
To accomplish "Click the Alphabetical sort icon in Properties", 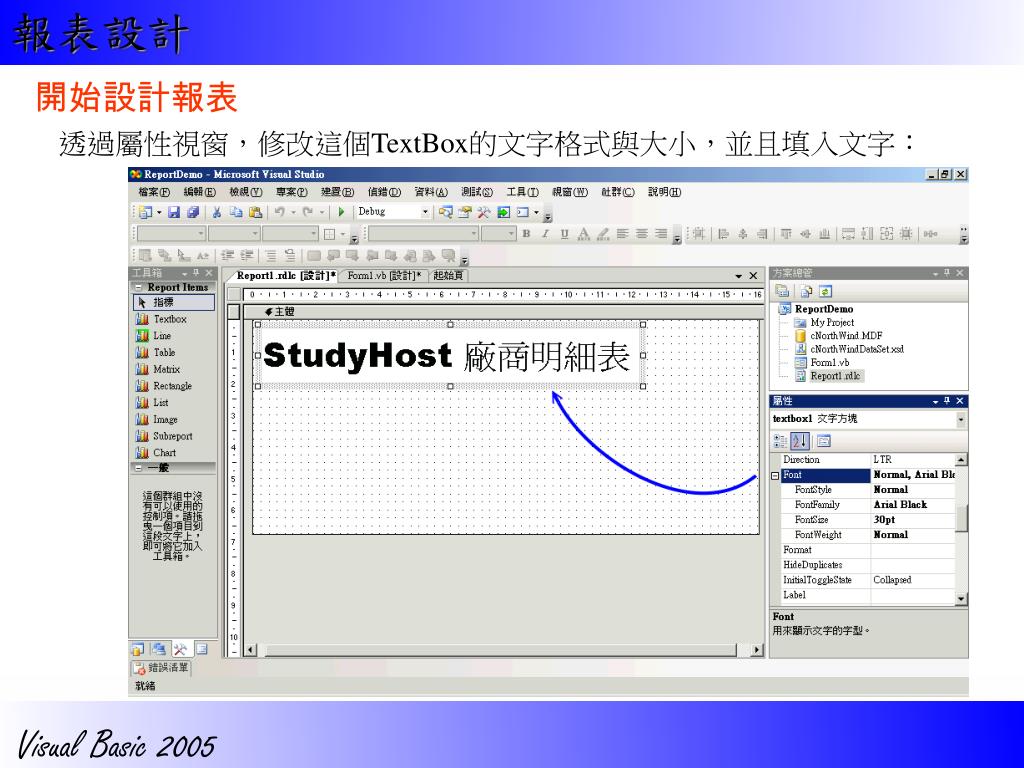I will point(801,441).
